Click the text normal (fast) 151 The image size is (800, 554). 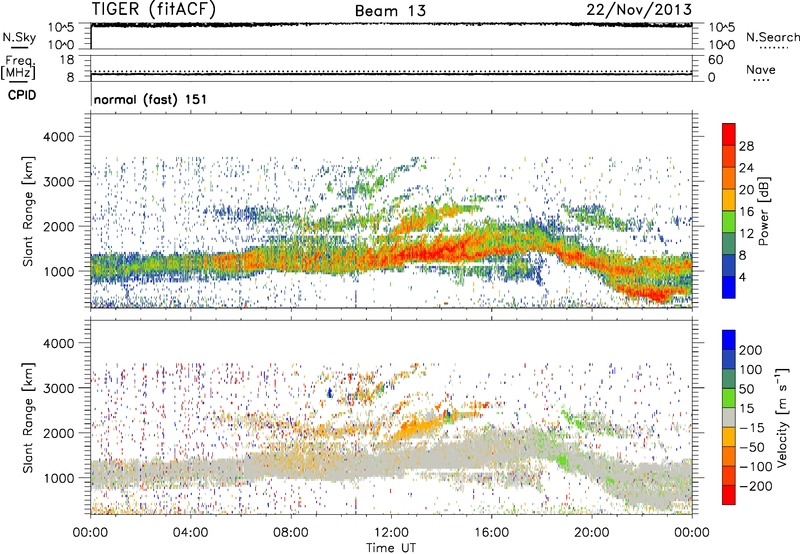pyautogui.click(x=151, y=99)
